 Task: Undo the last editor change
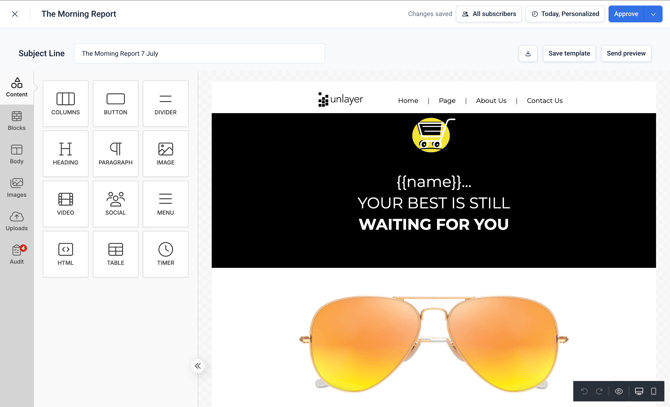[x=584, y=391]
